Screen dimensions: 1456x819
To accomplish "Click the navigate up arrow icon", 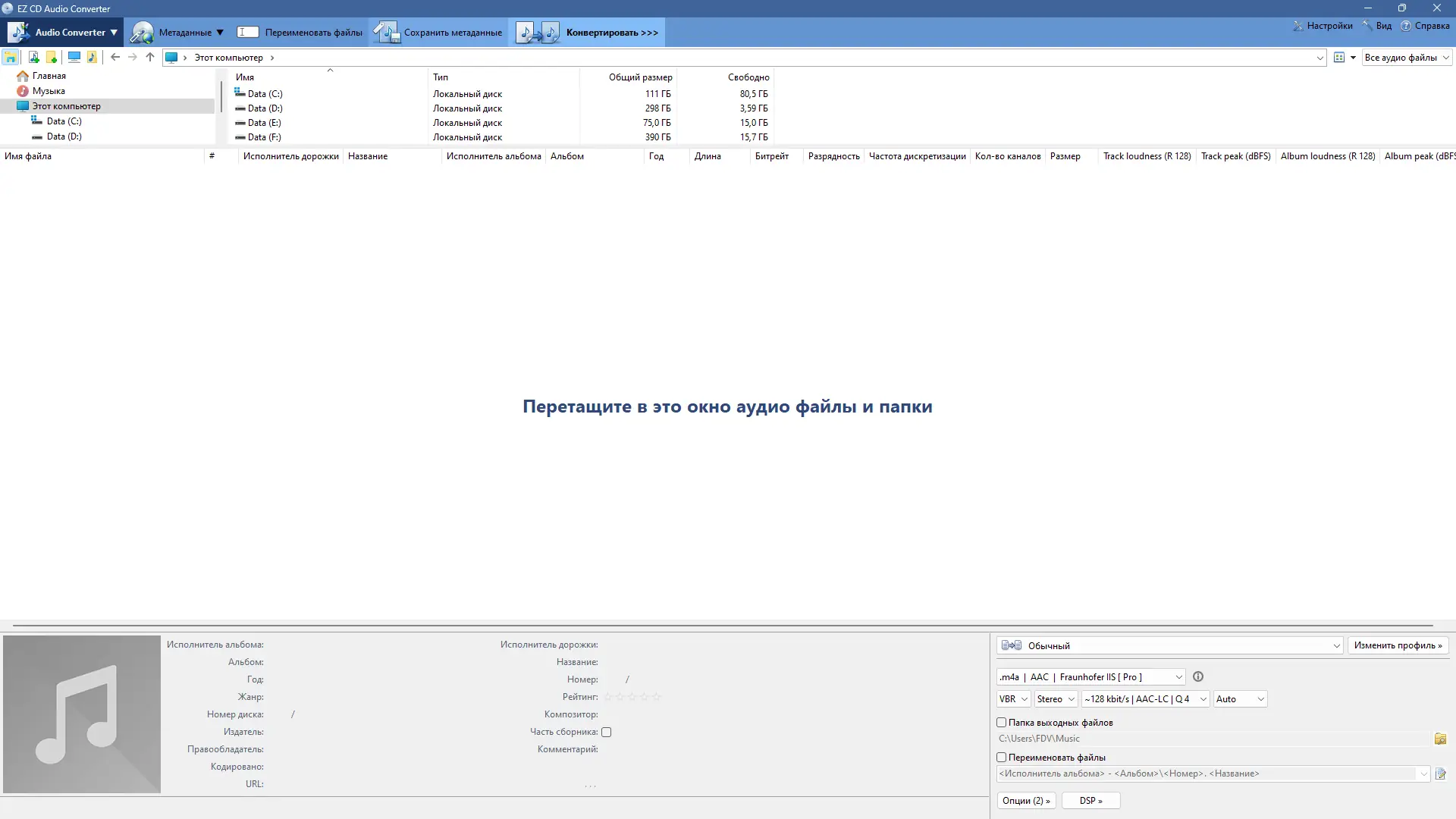I will click(x=150, y=57).
